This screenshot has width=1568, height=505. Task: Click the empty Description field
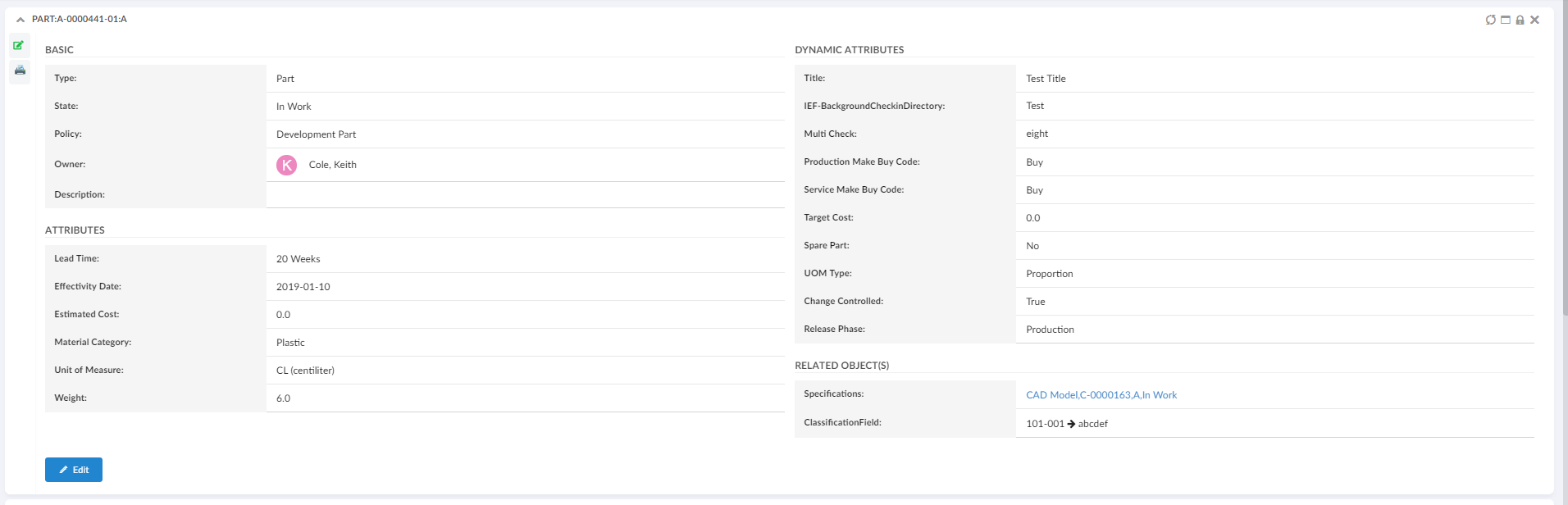[525, 195]
